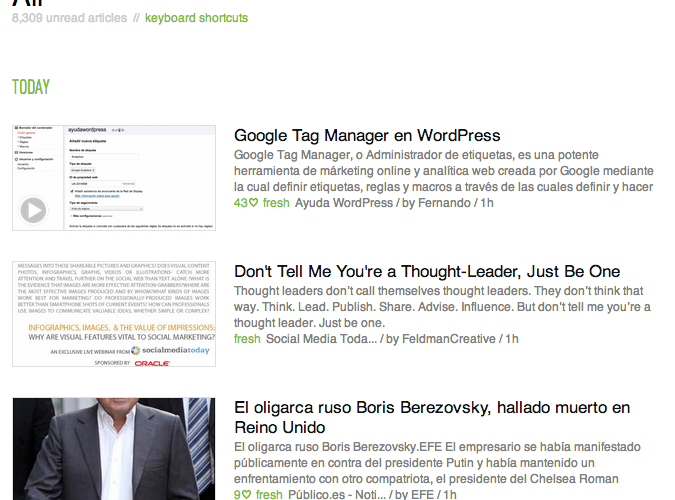
Task: Click the heart icon beside 9
Action: tap(247, 495)
